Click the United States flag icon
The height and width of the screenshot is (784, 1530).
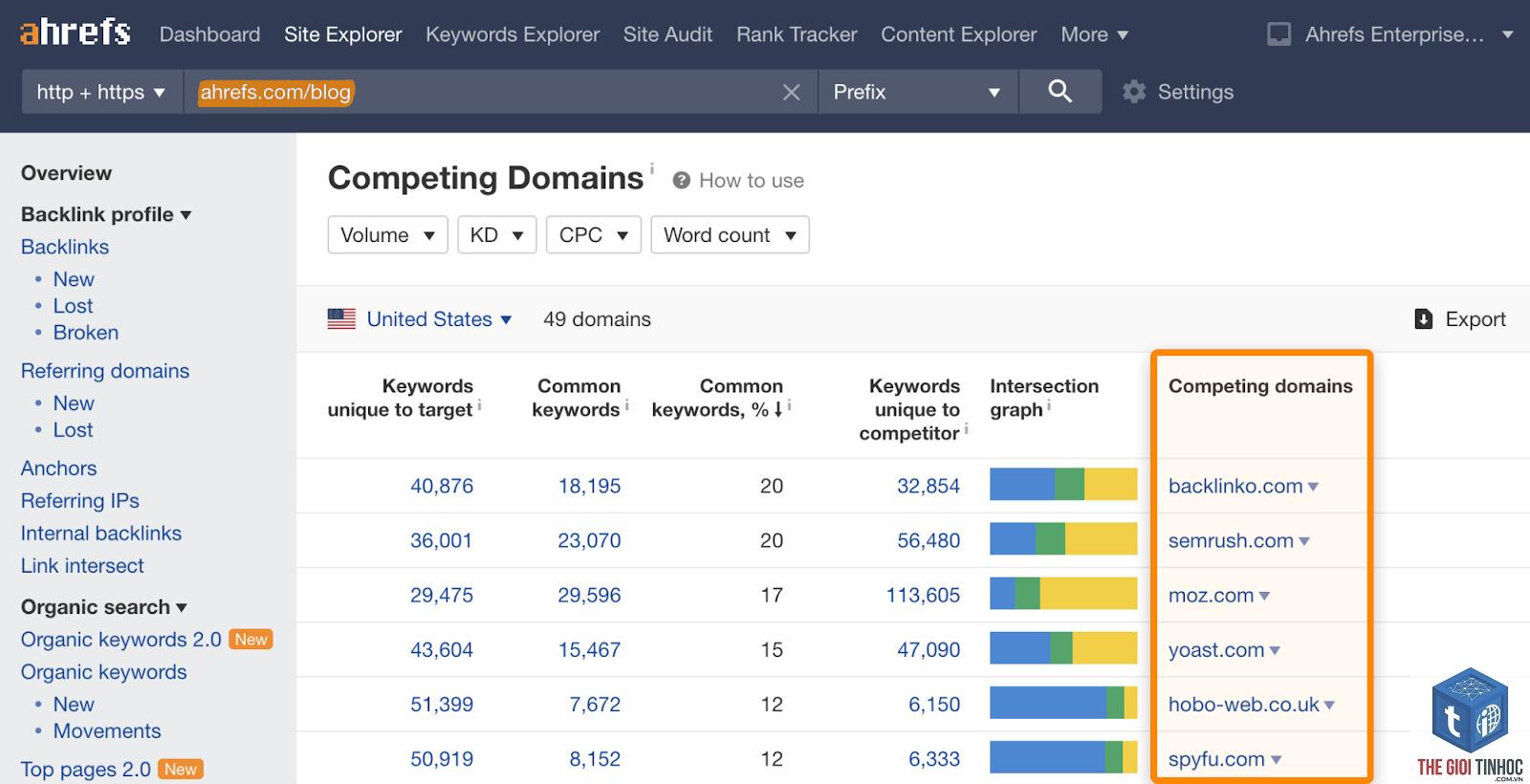(341, 319)
